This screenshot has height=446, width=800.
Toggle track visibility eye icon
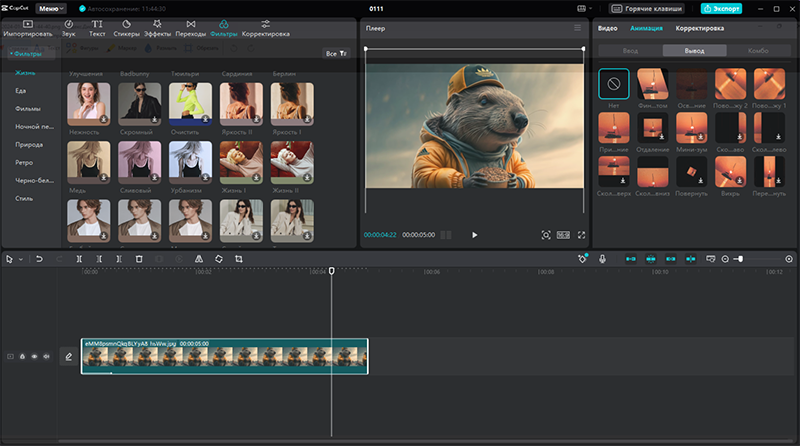tap(34, 356)
